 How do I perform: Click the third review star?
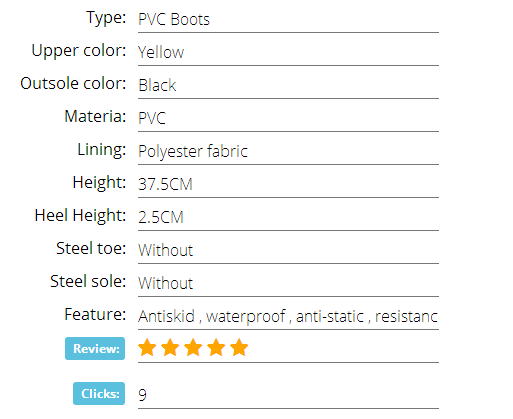point(193,347)
